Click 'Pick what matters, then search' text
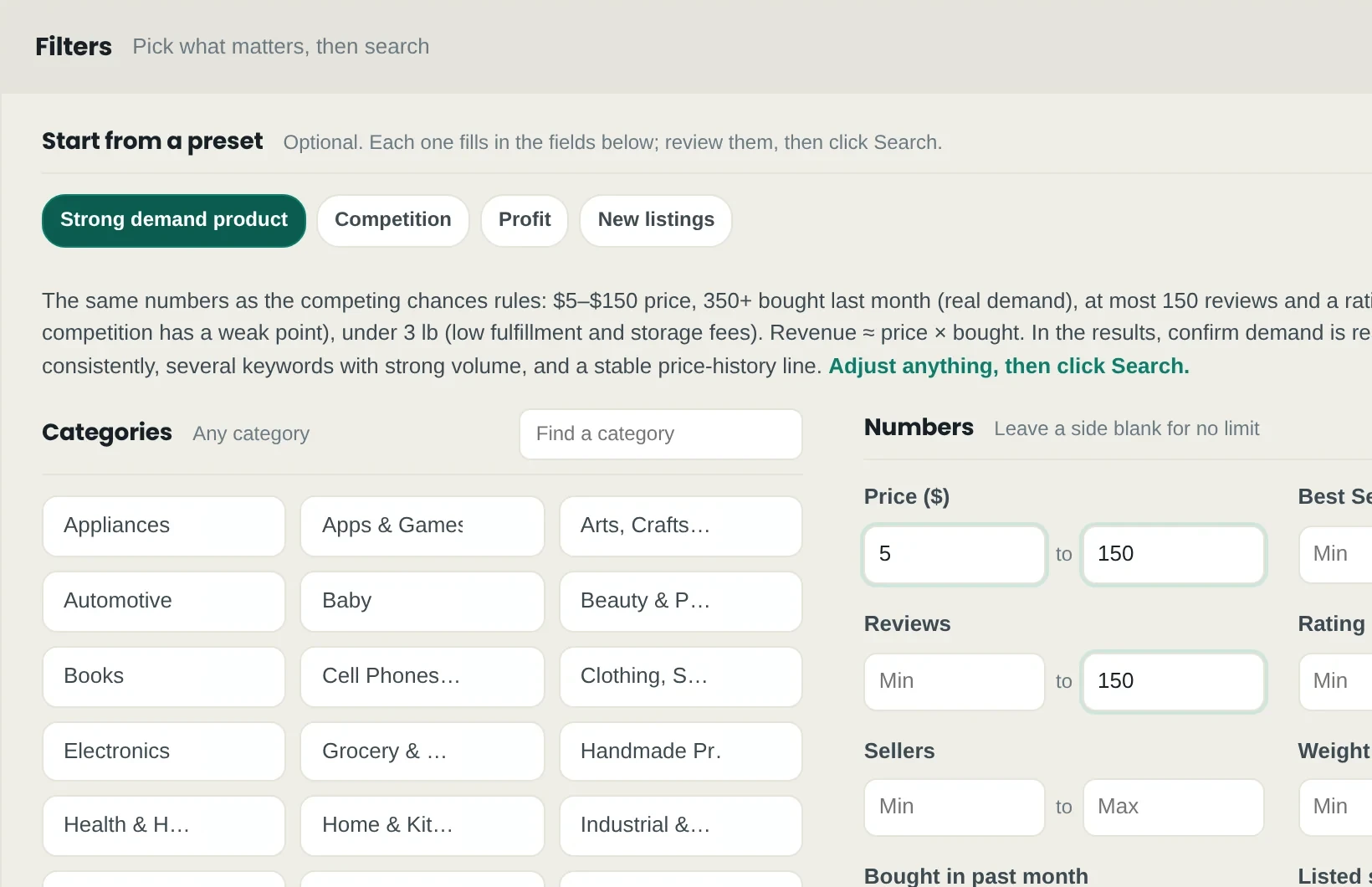The image size is (1372, 887). (x=281, y=46)
